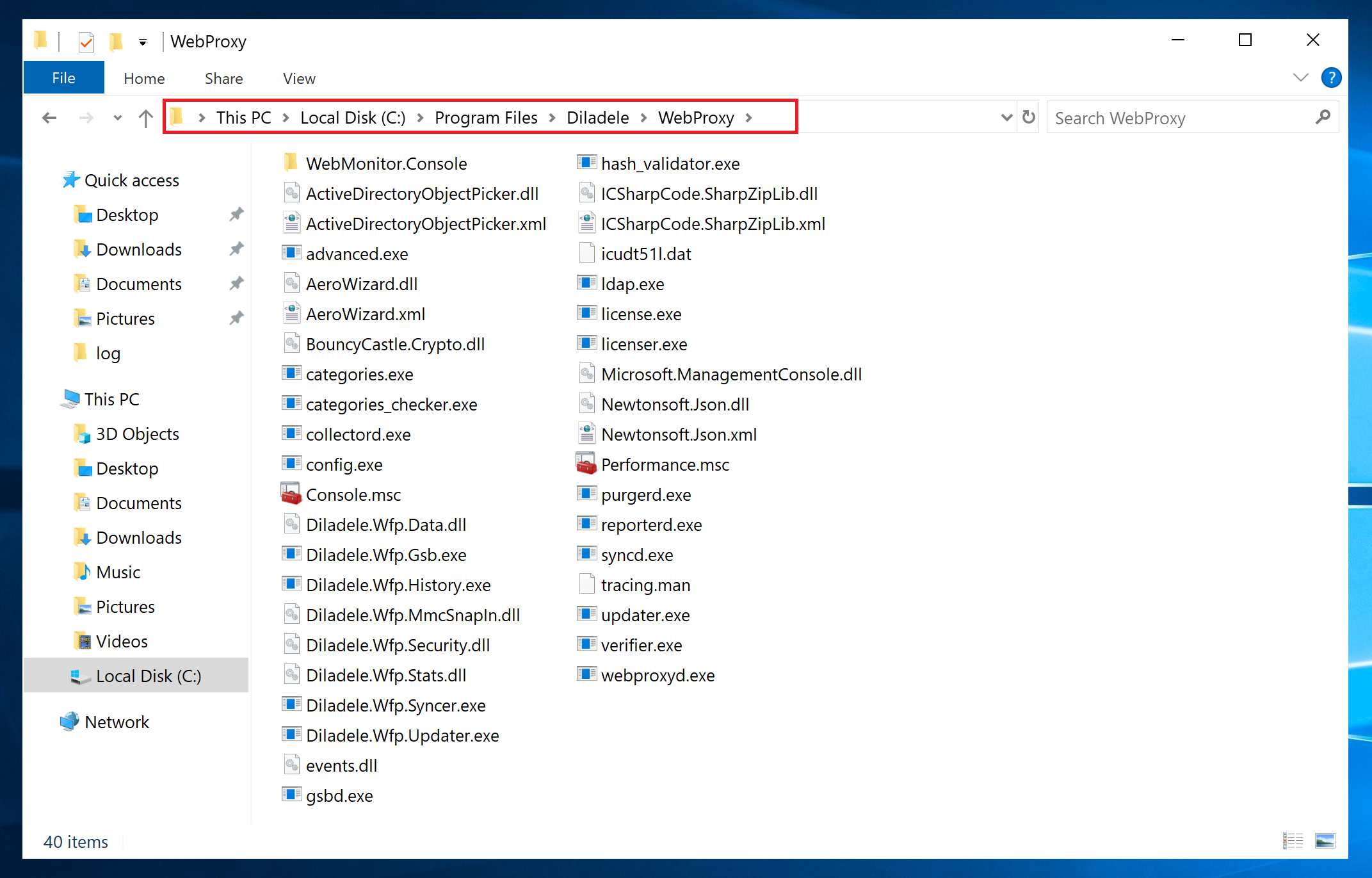
Task: Open the pinned Desktop under Quick access
Action: tap(127, 215)
